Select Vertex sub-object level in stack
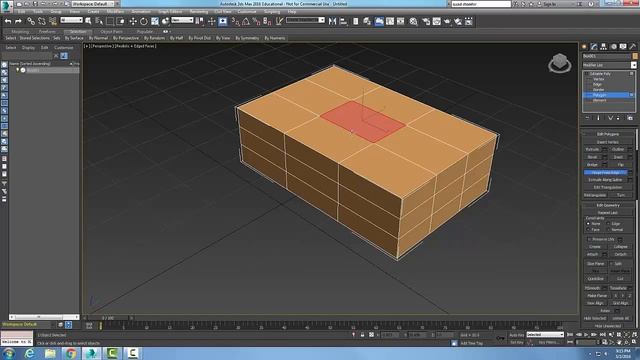This screenshot has height=360, width=640. (599, 79)
